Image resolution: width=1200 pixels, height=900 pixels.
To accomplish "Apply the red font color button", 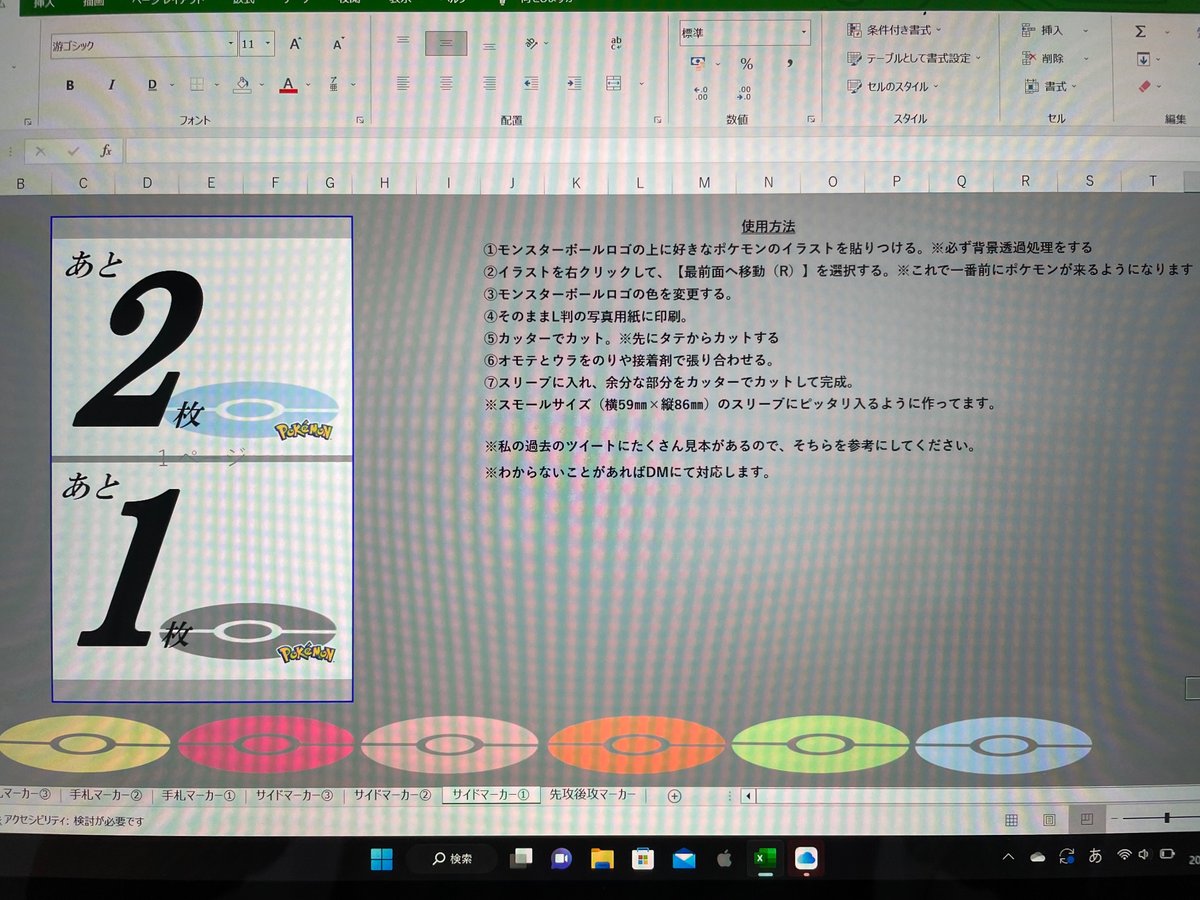I will [x=288, y=85].
